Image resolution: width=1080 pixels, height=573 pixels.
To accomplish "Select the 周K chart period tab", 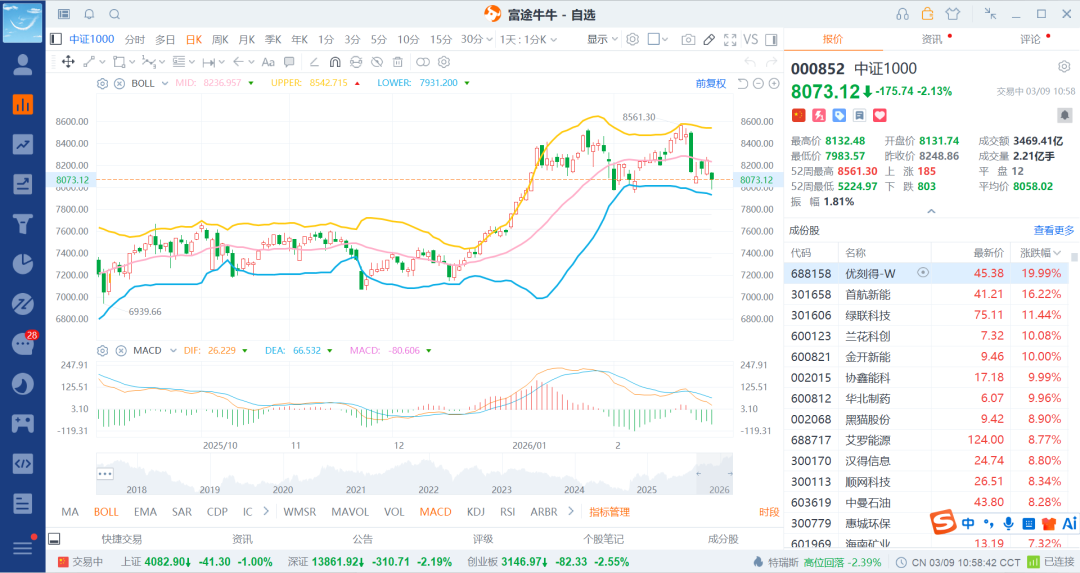I will click(220, 39).
